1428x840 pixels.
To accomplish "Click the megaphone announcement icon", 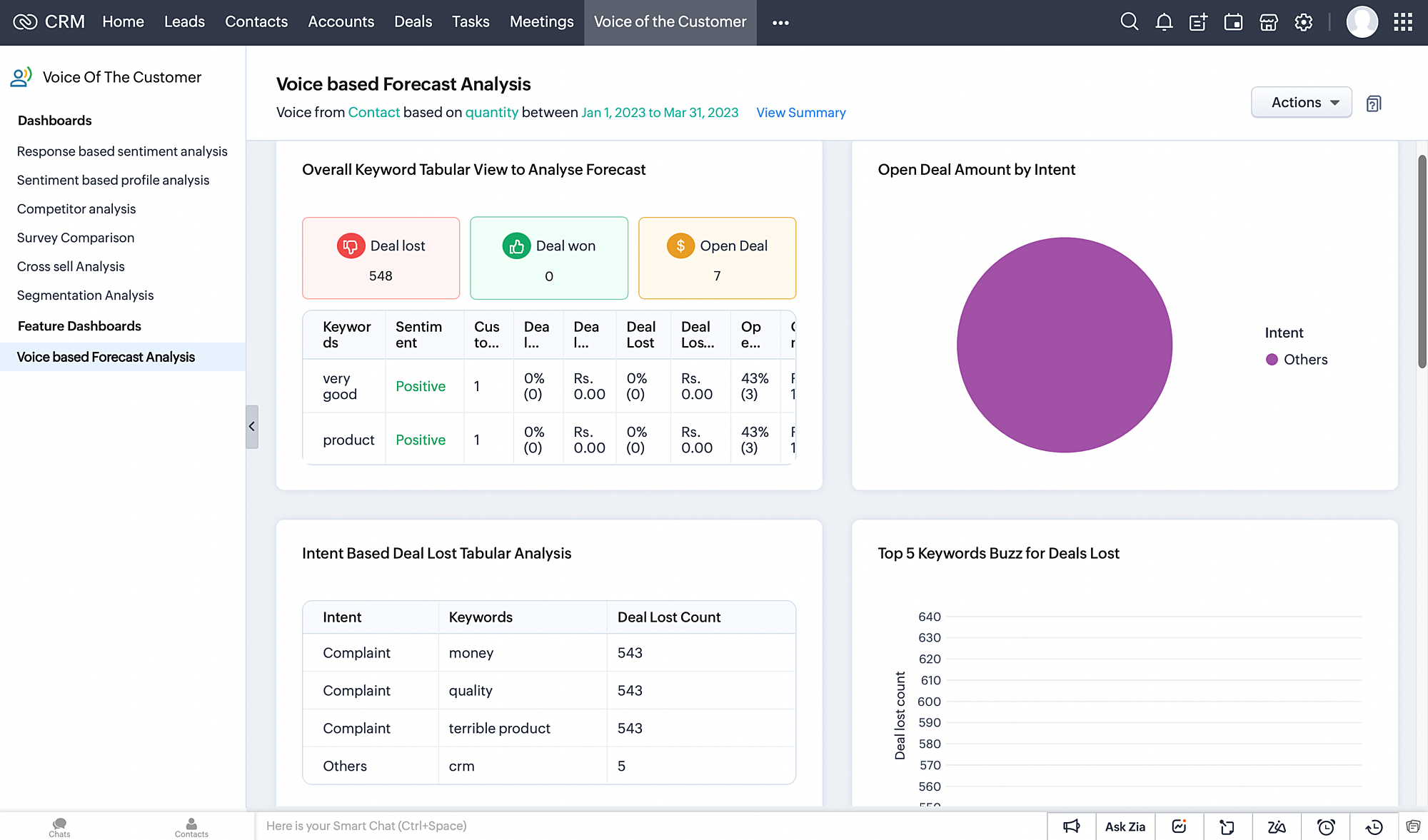I will [x=1072, y=826].
